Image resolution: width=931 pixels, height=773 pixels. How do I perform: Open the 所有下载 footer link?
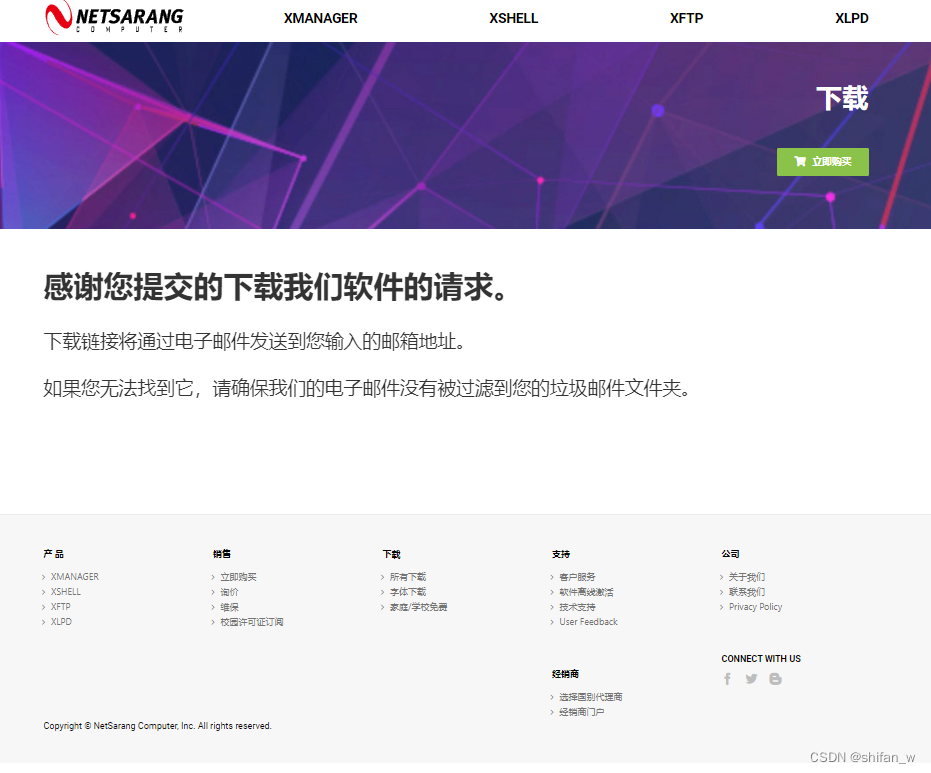pos(408,576)
